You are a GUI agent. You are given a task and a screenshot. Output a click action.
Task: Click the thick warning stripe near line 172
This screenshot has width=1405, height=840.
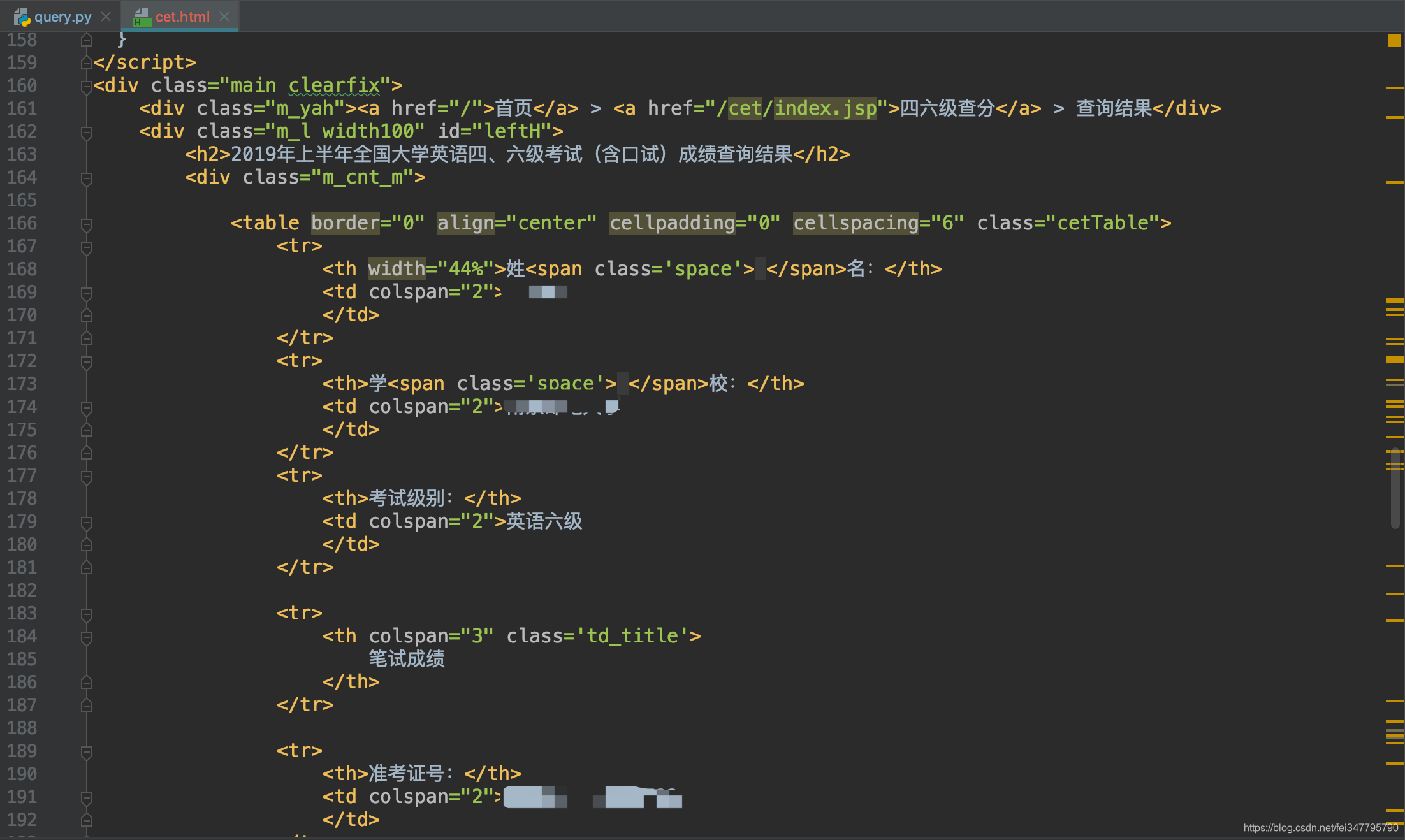click(x=1394, y=359)
